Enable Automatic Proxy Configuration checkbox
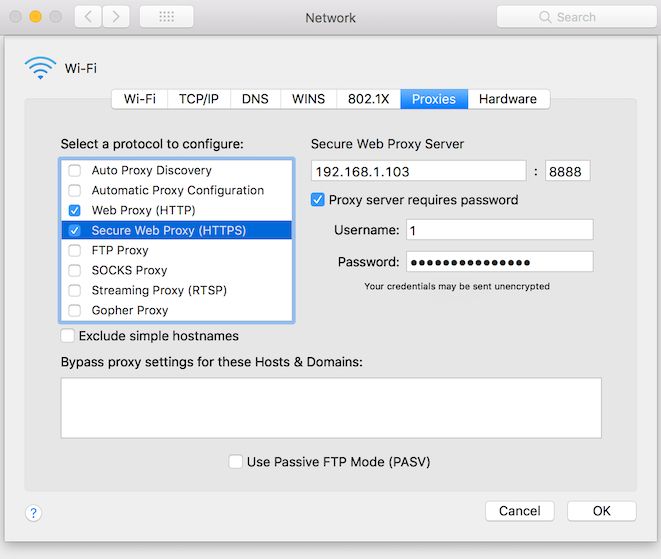Screen dimensions: 661x559 tap(75, 190)
